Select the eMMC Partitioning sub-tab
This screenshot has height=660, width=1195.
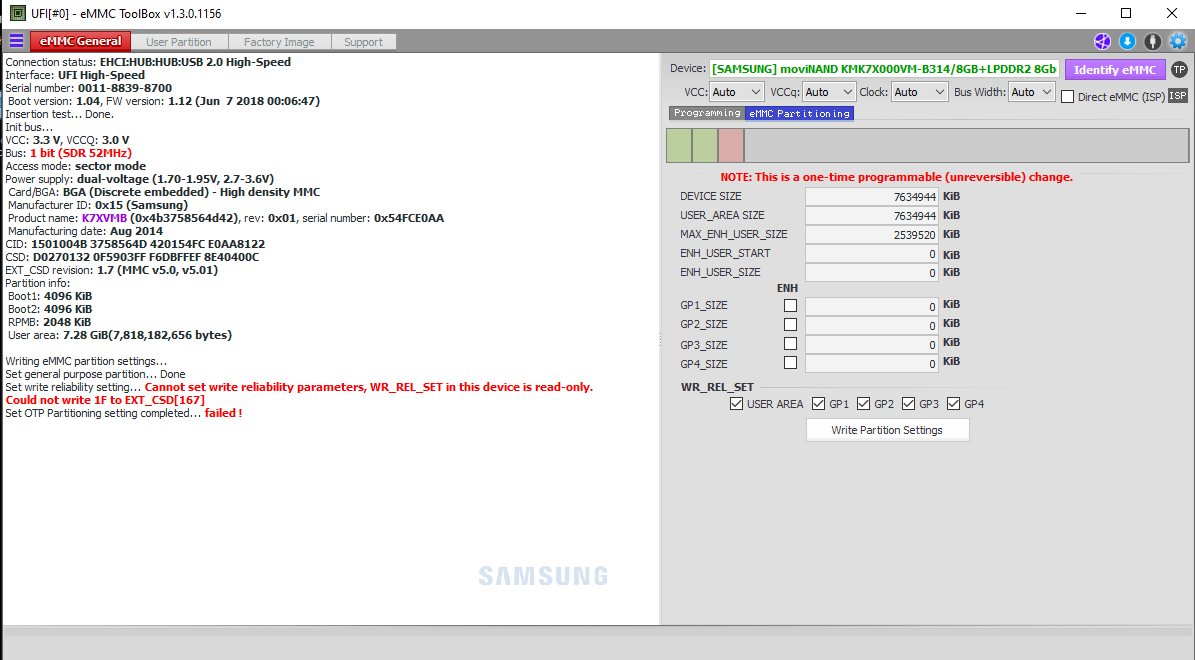click(x=799, y=113)
